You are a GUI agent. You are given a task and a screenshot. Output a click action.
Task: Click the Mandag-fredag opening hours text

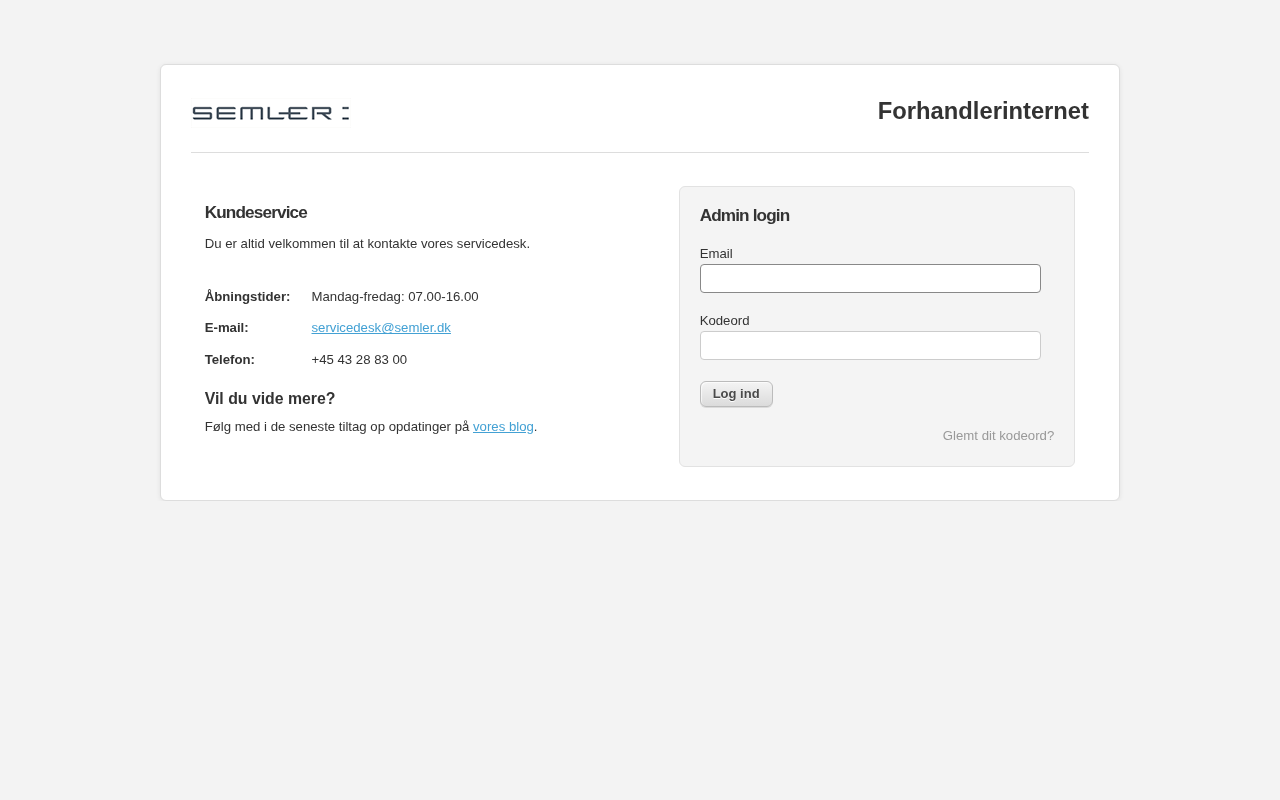(395, 297)
